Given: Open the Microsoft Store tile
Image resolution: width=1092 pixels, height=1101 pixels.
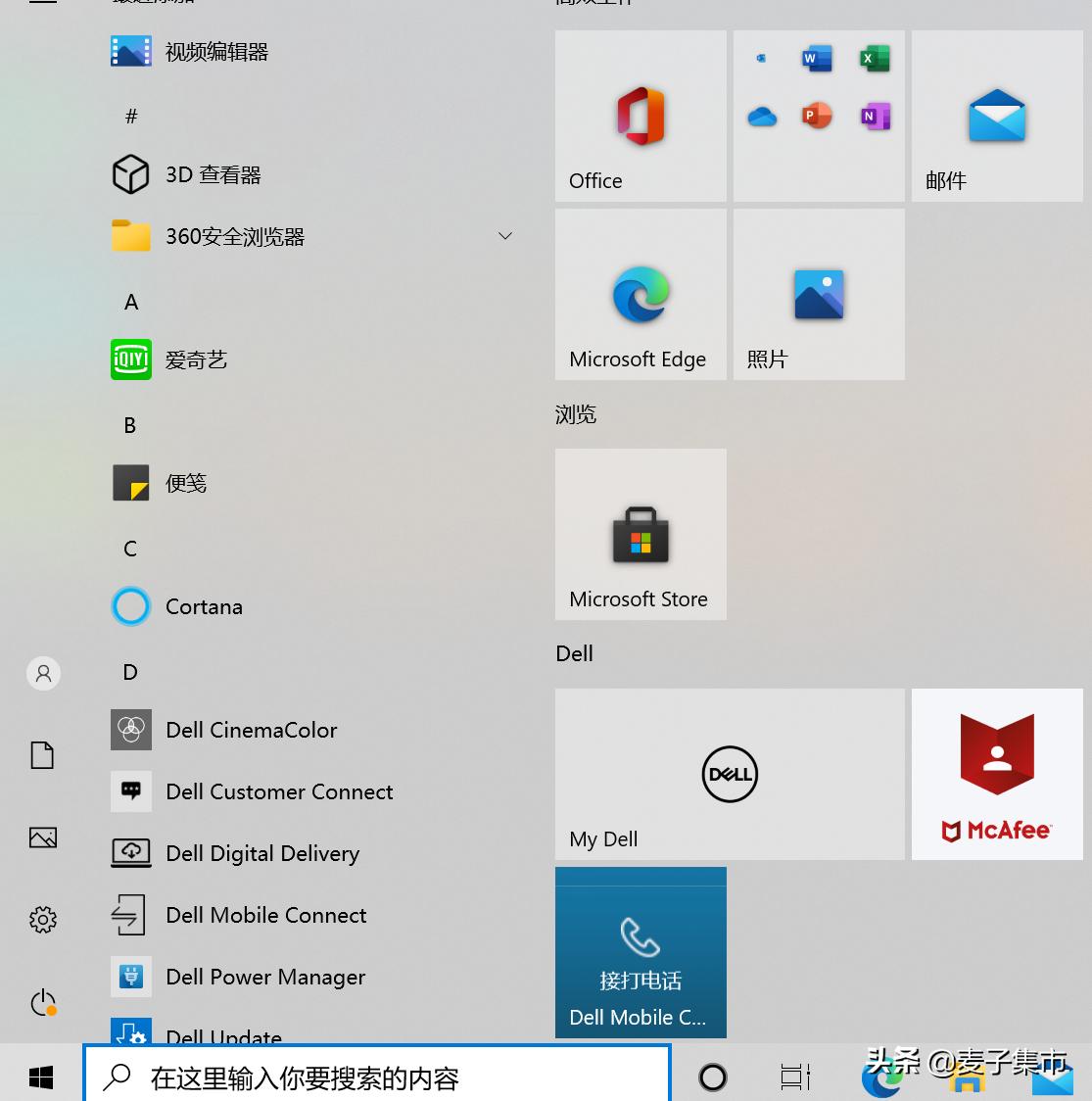Looking at the screenshot, I should pos(641,535).
